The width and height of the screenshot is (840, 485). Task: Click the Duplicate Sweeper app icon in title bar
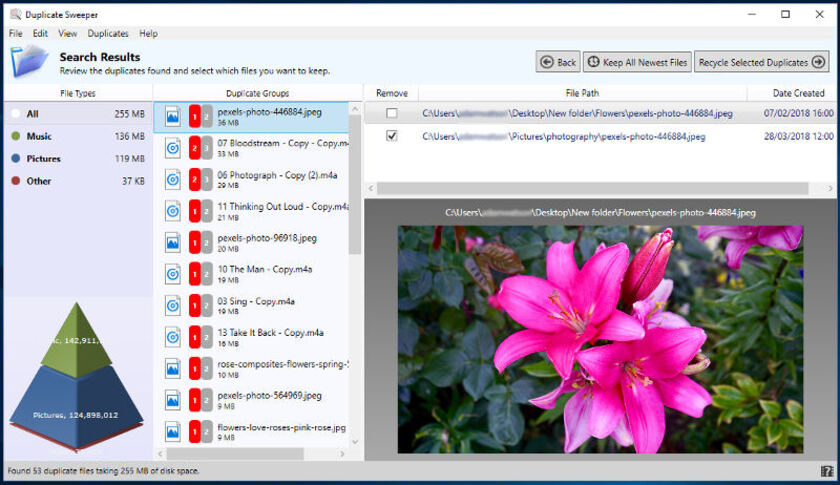(x=16, y=14)
